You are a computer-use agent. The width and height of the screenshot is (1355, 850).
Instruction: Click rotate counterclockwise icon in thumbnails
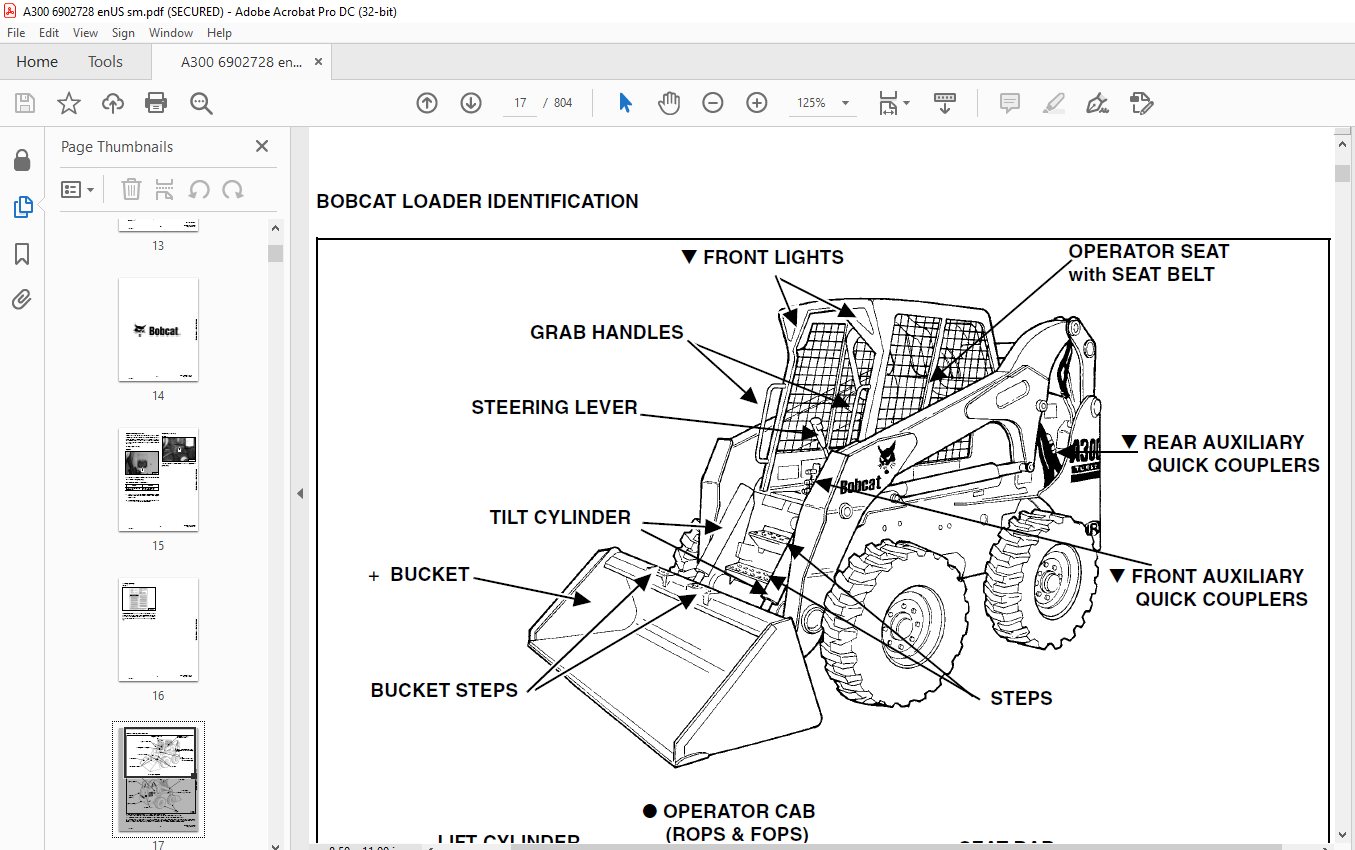(199, 189)
